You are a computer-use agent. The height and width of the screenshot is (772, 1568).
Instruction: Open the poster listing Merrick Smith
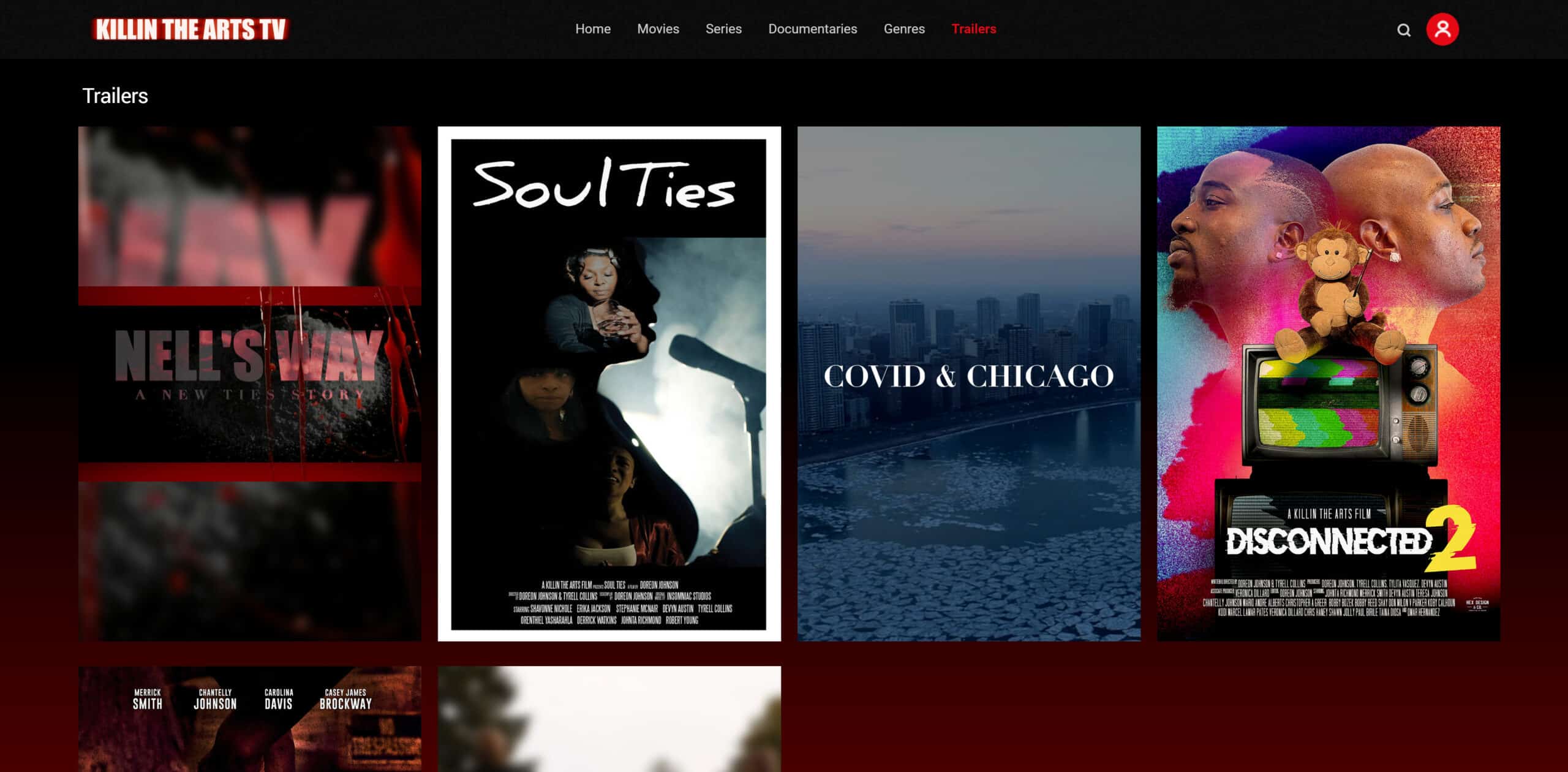(x=250, y=719)
